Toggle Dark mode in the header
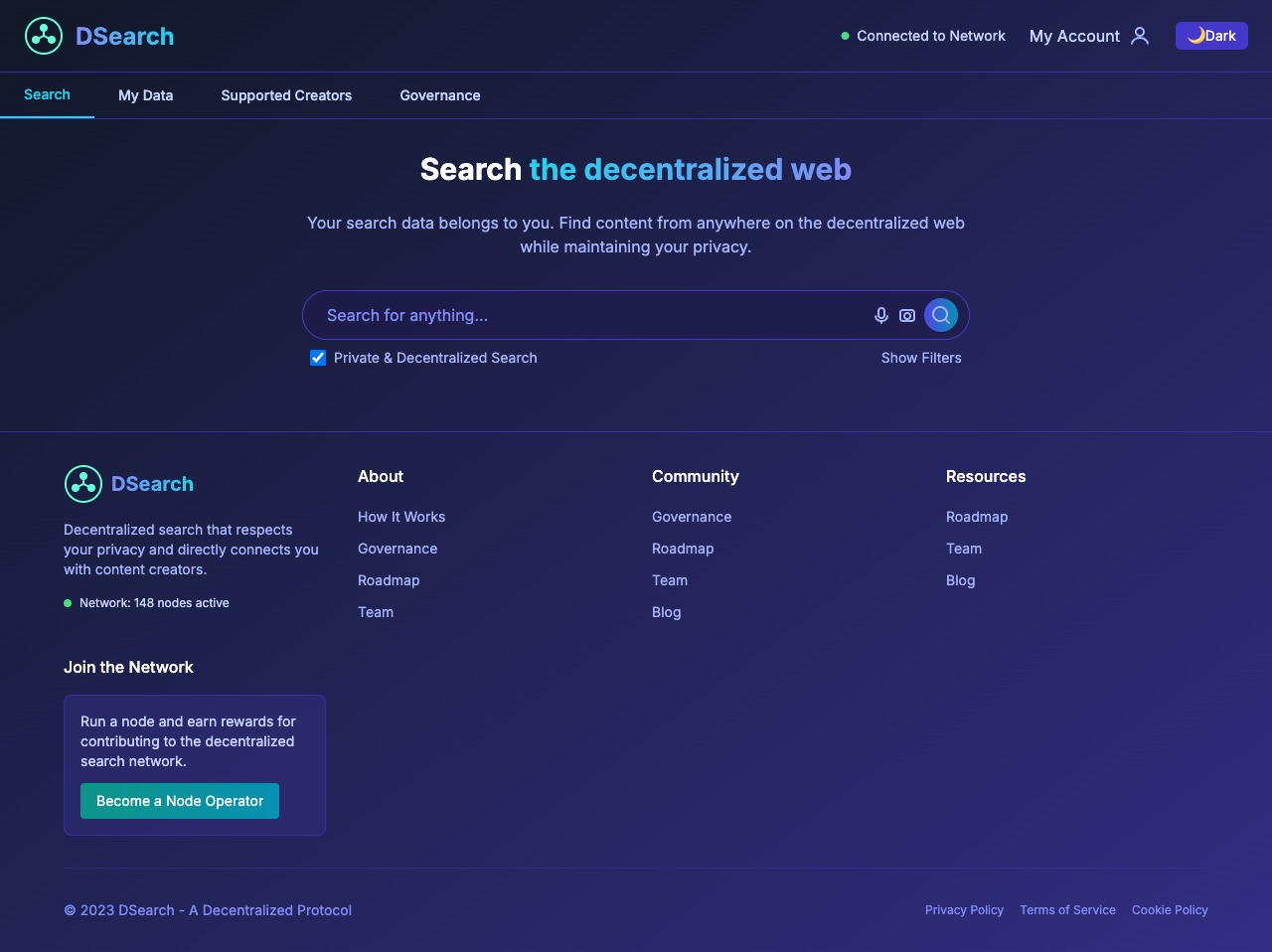Viewport: 1272px width, 952px height. point(1211,35)
